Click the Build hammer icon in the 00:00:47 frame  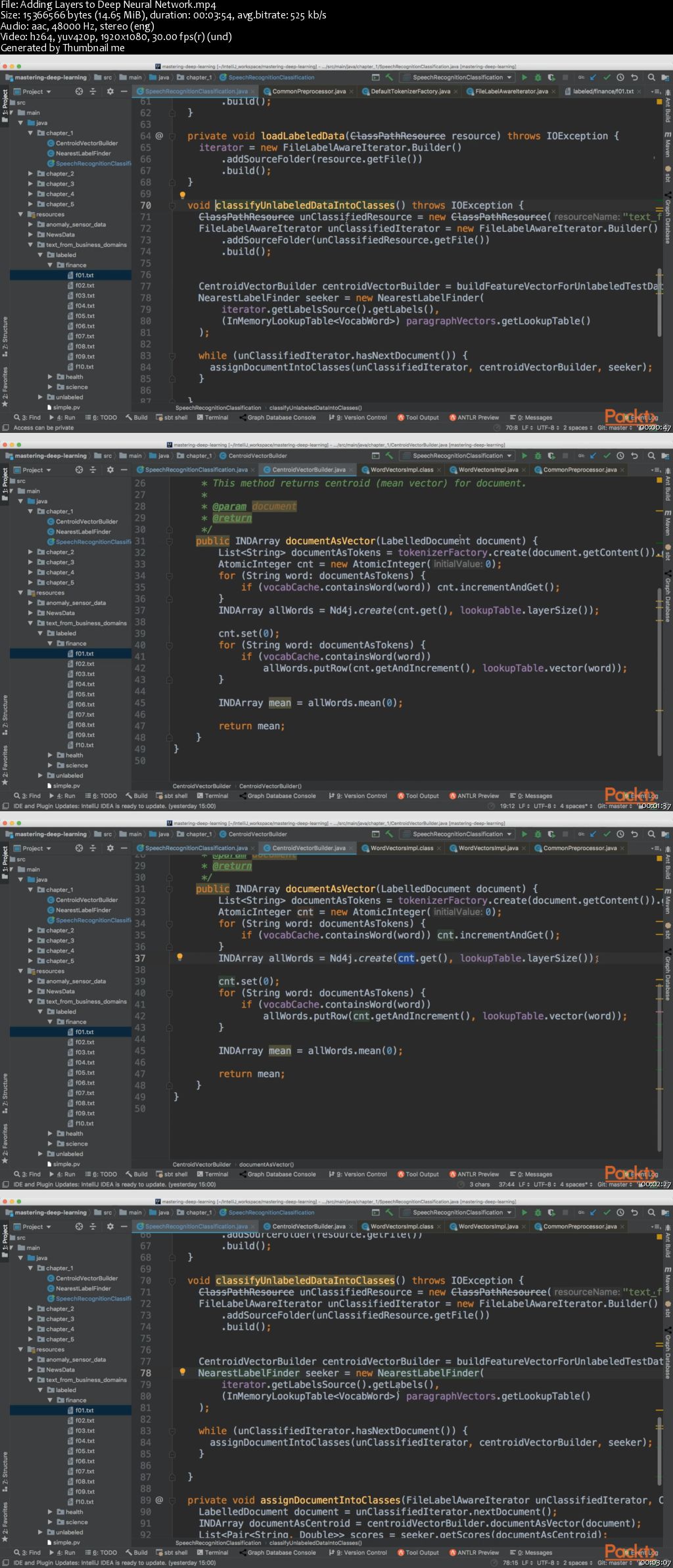[x=389, y=78]
